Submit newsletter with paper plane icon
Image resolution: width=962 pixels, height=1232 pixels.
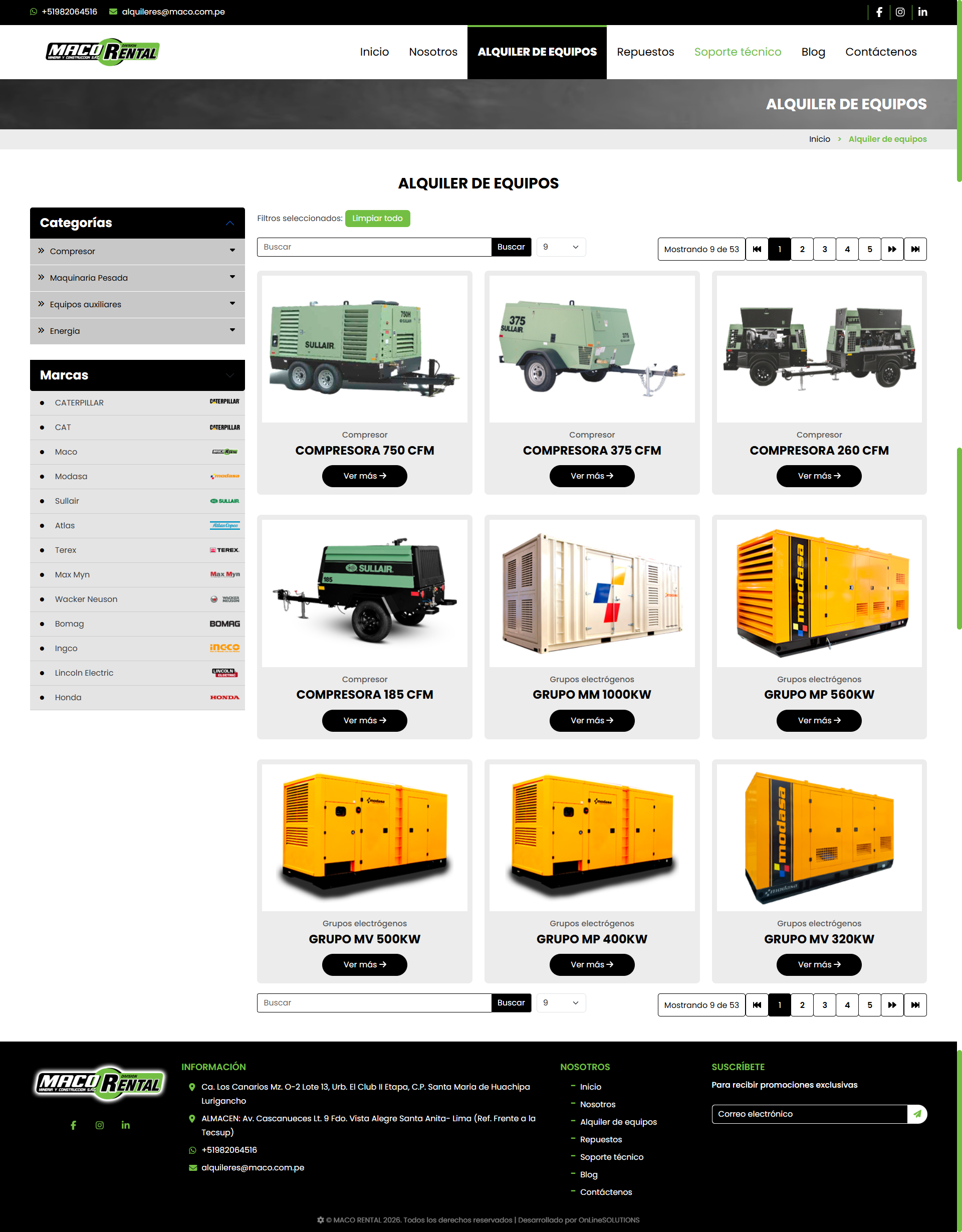(x=917, y=1114)
